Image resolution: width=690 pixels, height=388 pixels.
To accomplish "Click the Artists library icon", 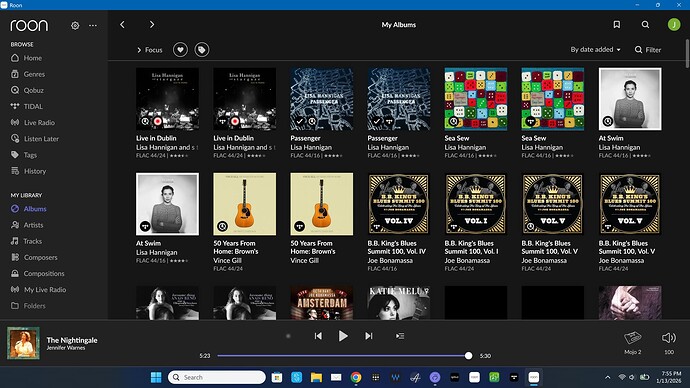I will pyautogui.click(x=15, y=225).
